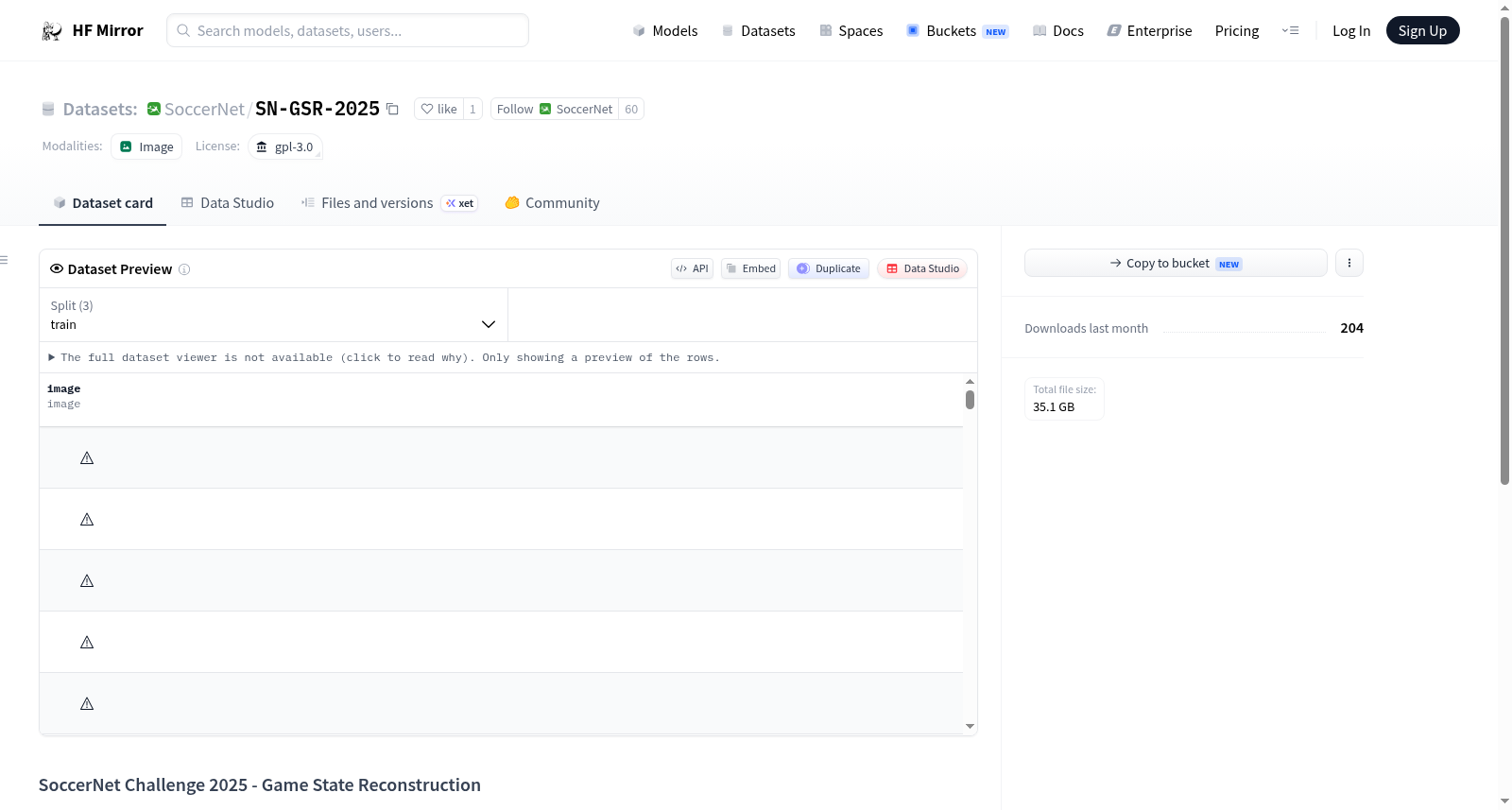Viewport: 1512px width, 810px height.
Task: Click the page vertical scrollbar
Action: 1505,250
